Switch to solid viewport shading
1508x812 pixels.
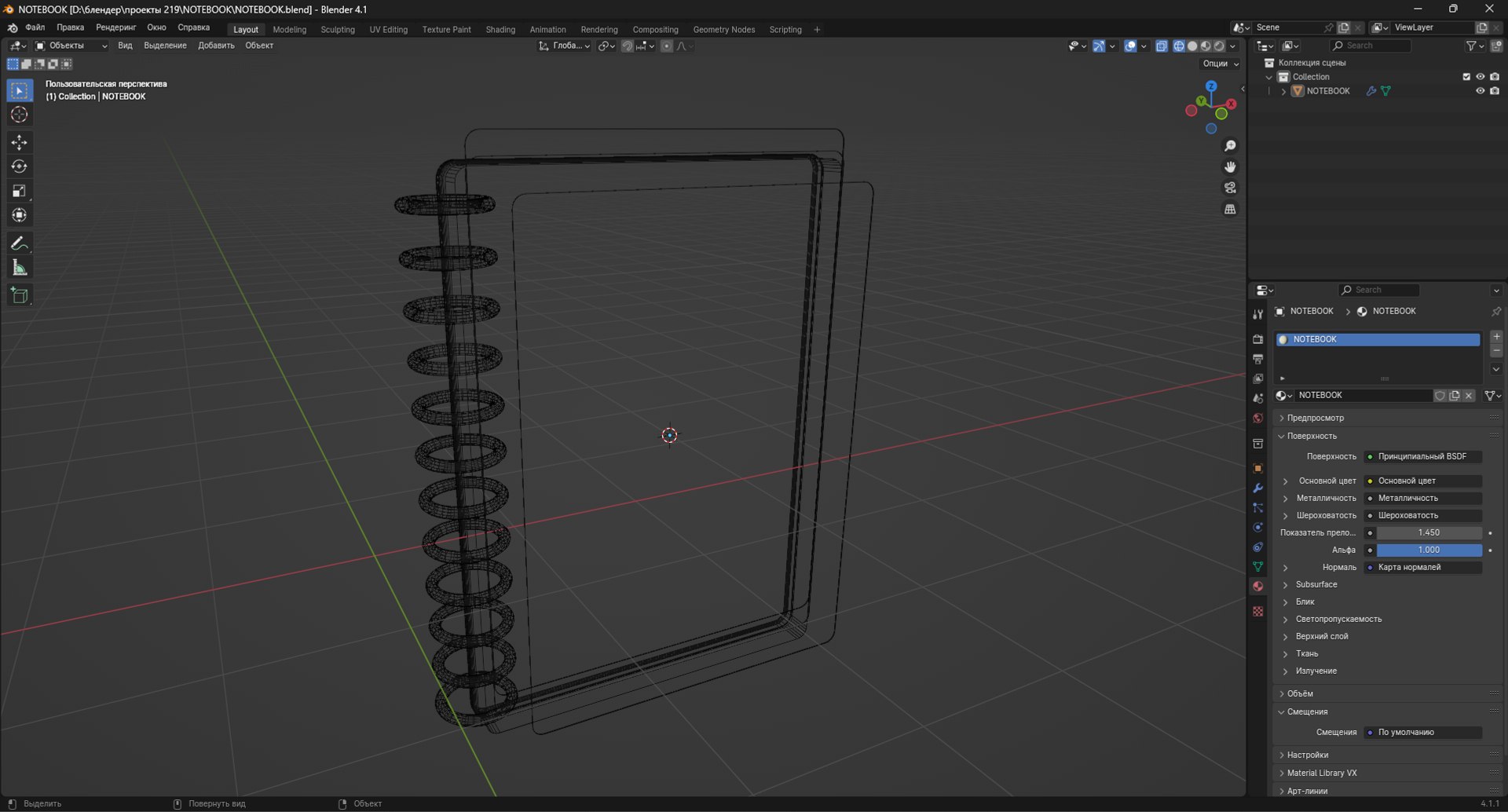1192,46
